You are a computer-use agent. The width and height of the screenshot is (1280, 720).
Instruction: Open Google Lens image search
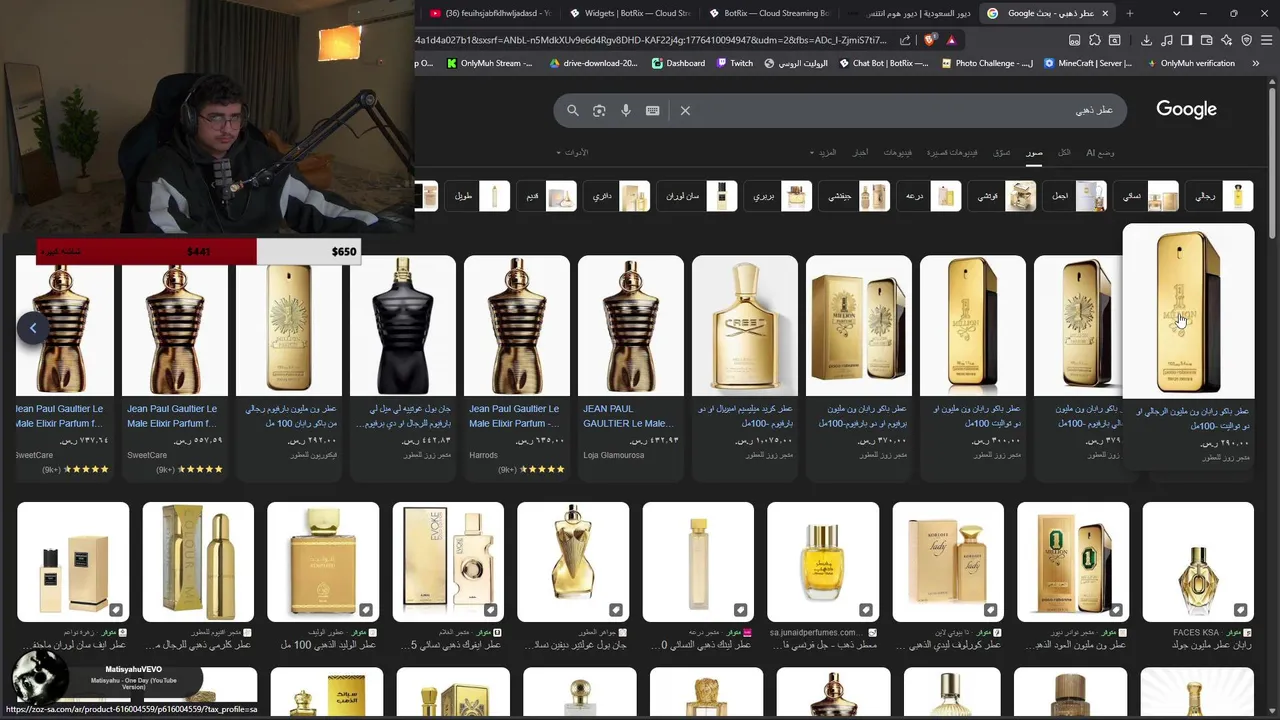point(599,111)
